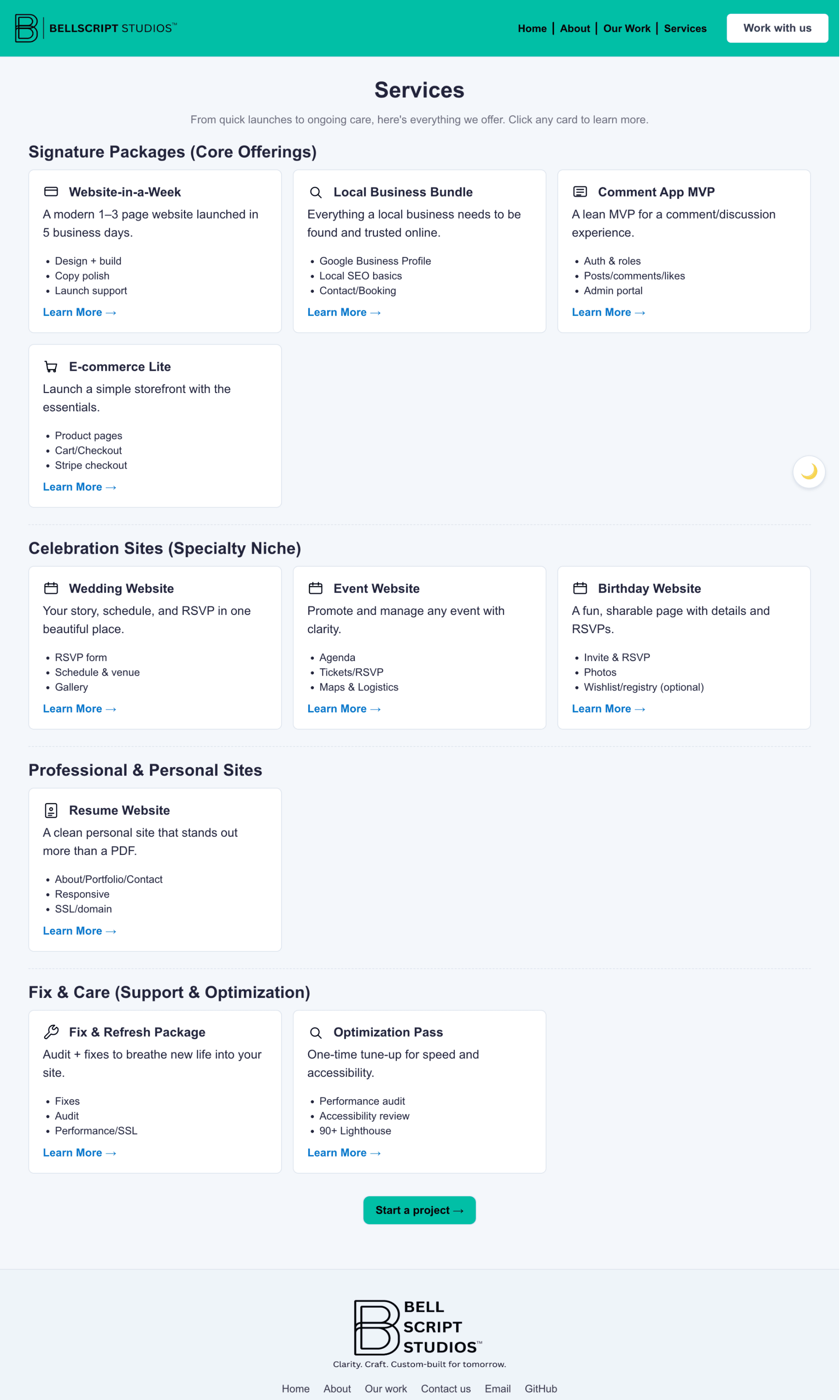This screenshot has height=1400, width=840.
Task: Toggle dark mode with the moon button
Action: (808, 471)
